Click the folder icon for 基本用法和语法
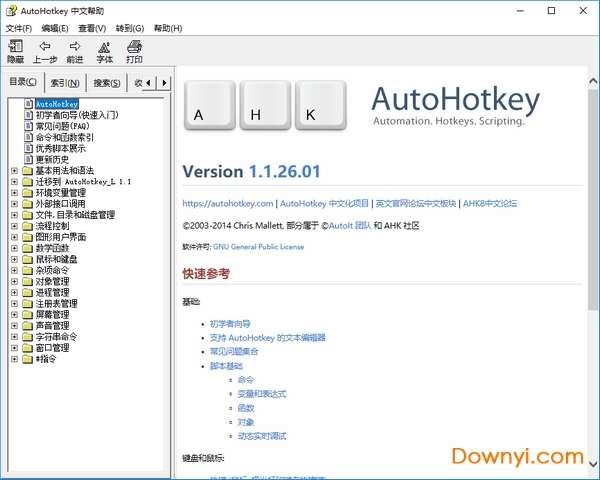The height and width of the screenshot is (480, 600). pos(28,170)
